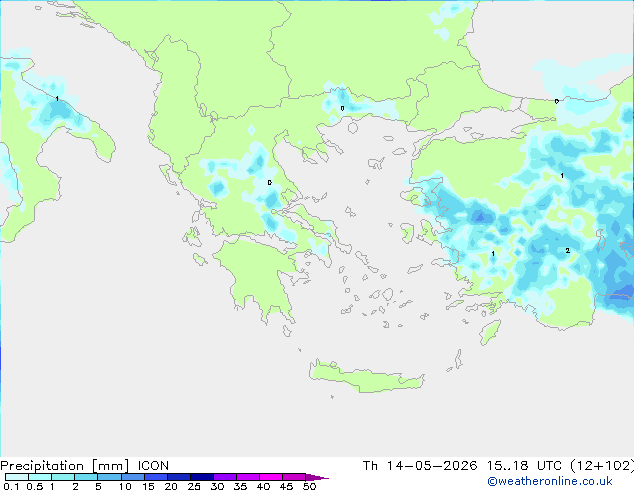Pick the legend swatch between 2 and 5

pos(86,477)
